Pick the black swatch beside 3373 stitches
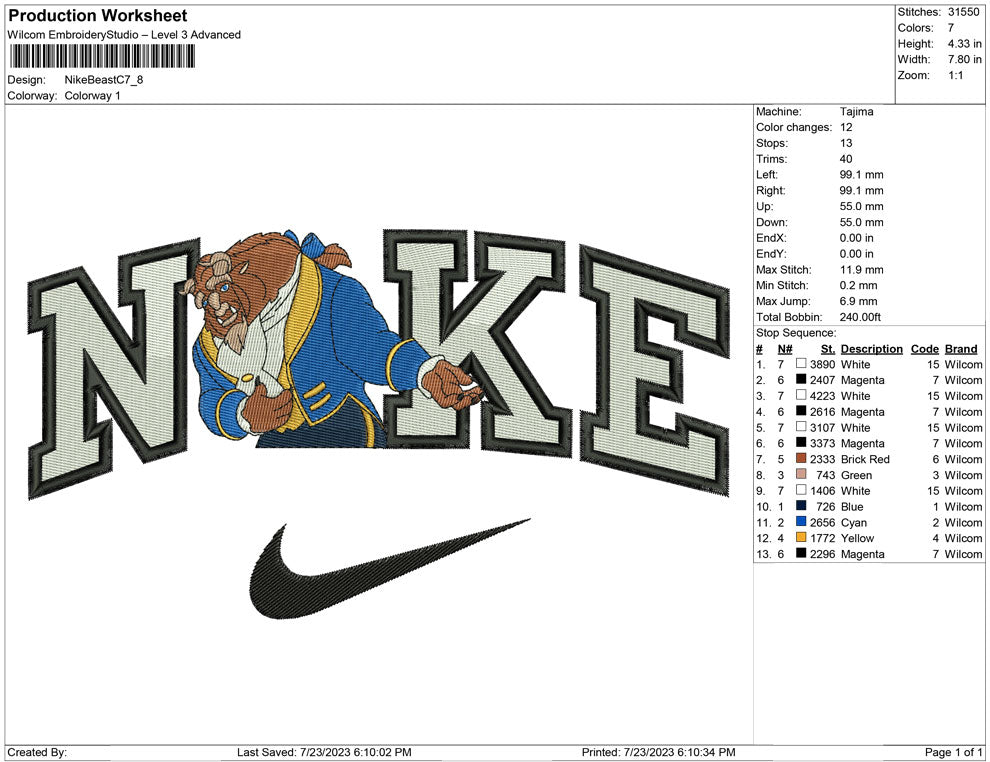 click(x=801, y=443)
